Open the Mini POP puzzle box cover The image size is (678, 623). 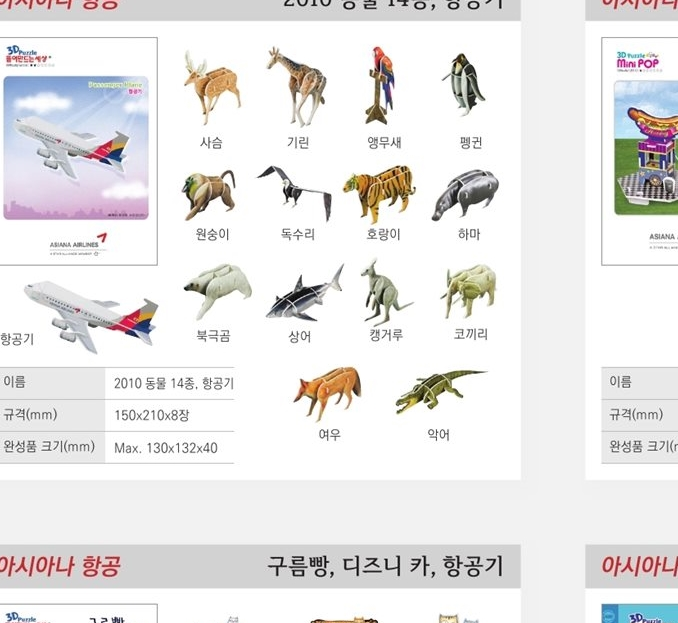pyautogui.click(x=640, y=151)
